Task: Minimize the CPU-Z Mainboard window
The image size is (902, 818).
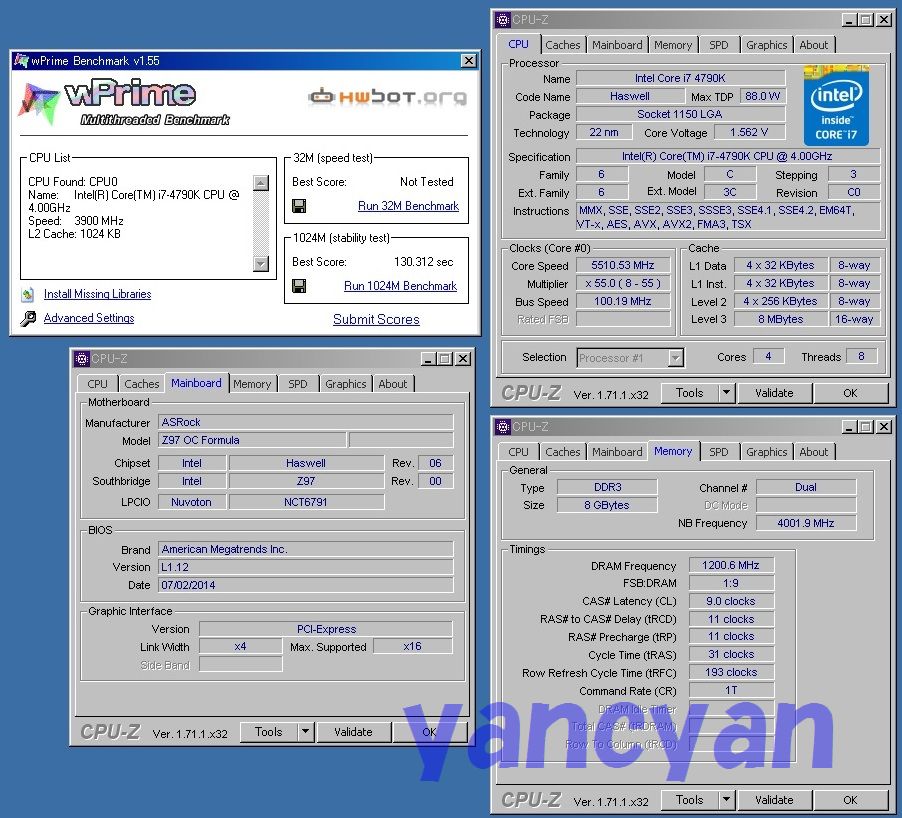Action: (427, 359)
